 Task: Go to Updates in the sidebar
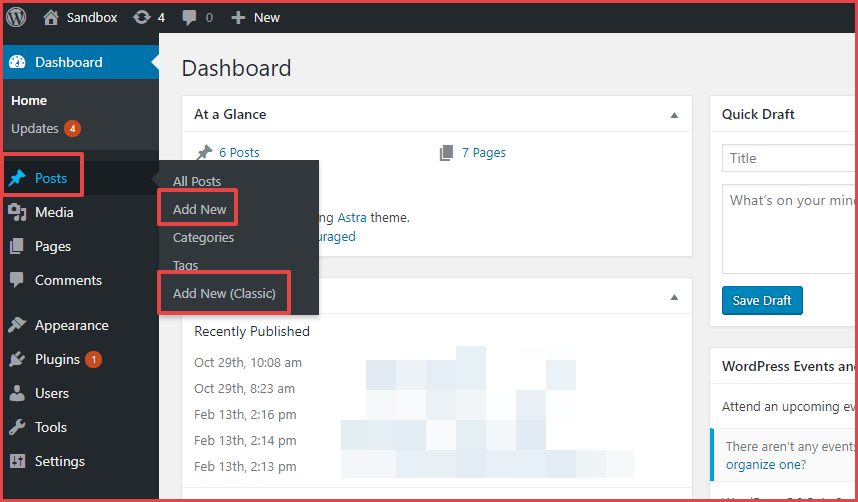coord(35,128)
